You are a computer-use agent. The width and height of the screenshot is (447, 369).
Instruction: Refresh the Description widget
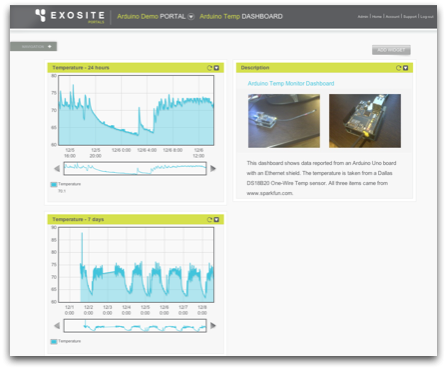click(398, 68)
